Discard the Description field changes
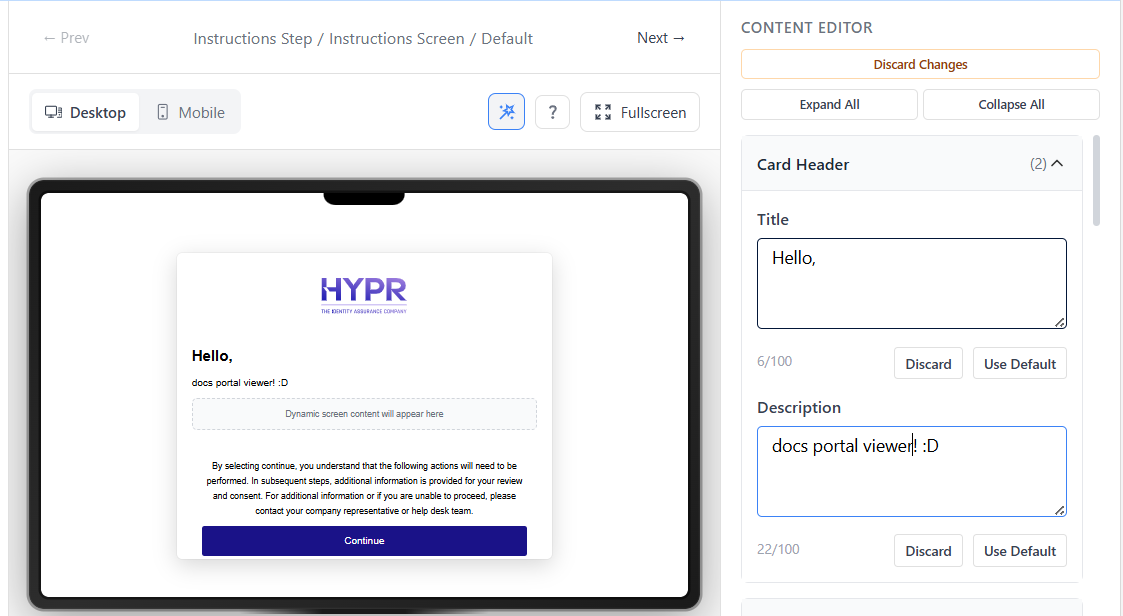Image resolution: width=1123 pixels, height=616 pixels. pos(928,551)
